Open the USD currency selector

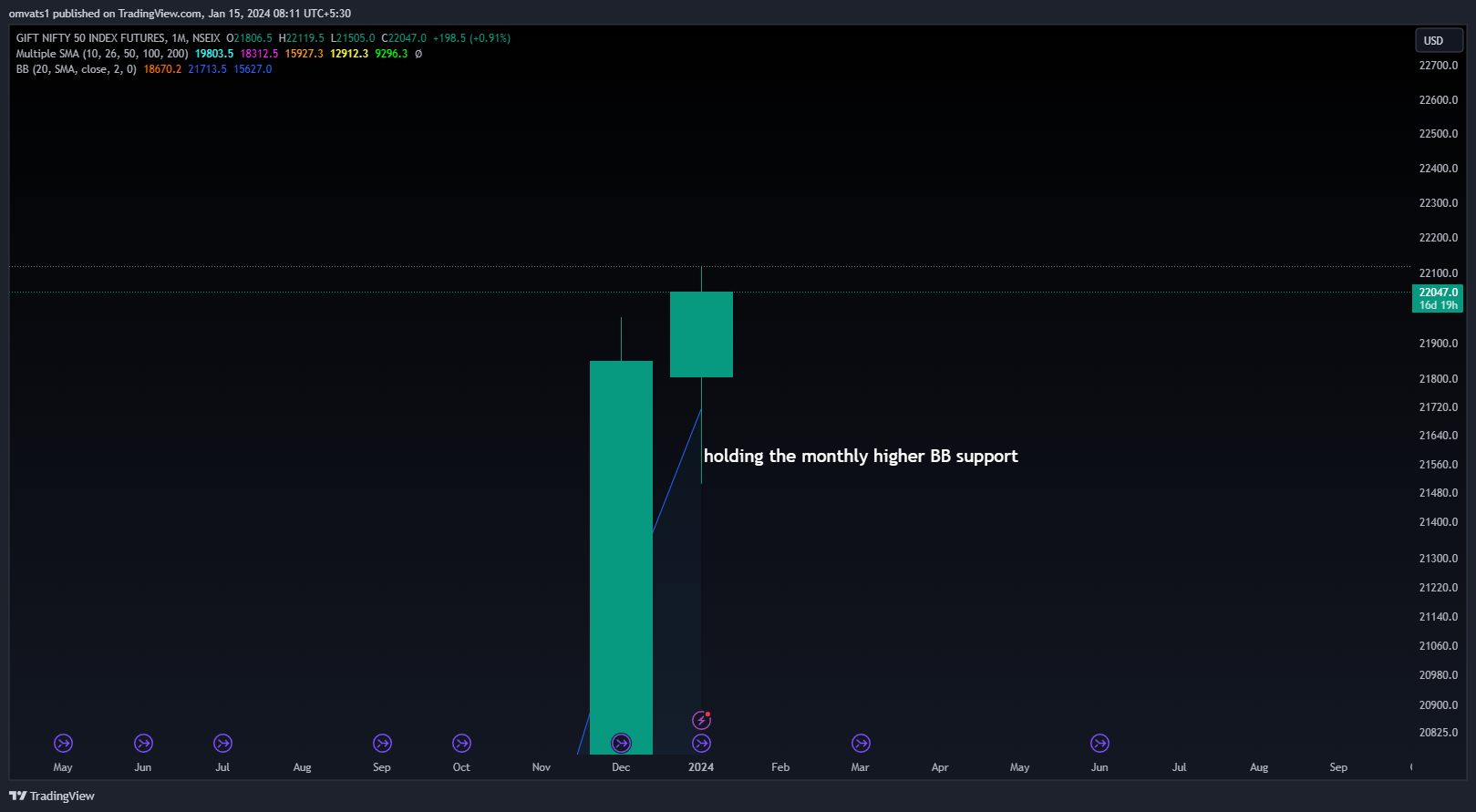click(1438, 40)
